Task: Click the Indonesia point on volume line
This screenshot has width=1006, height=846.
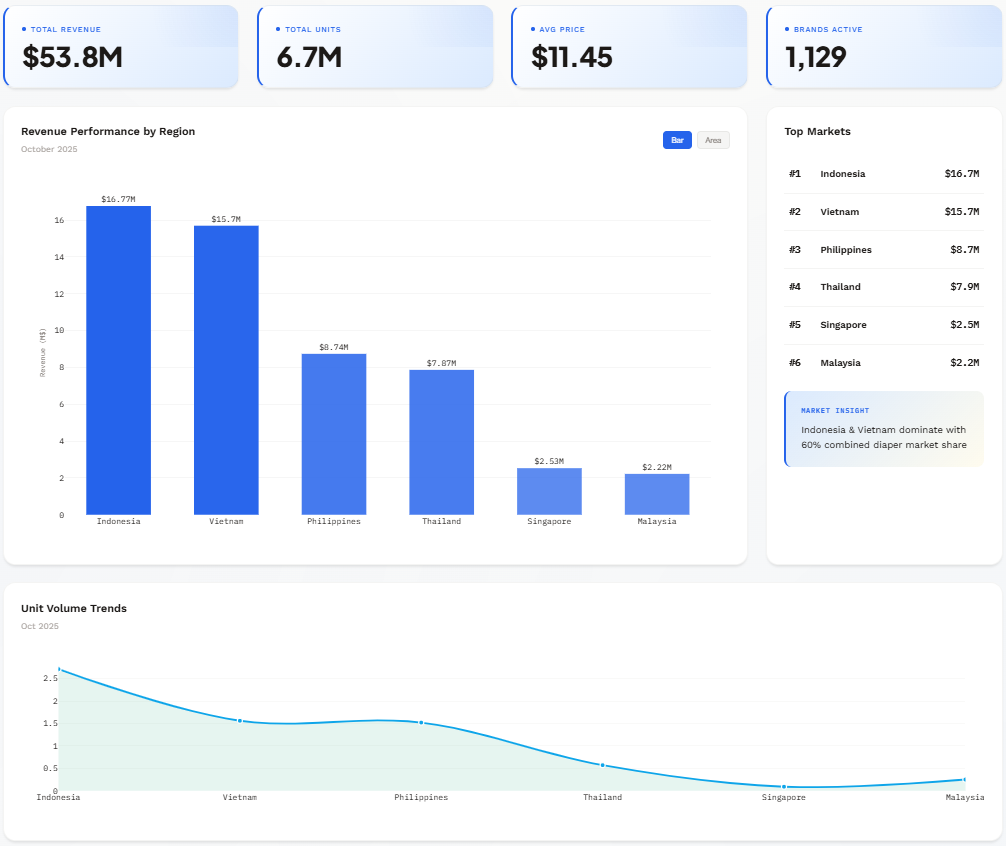Action: [x=59, y=670]
